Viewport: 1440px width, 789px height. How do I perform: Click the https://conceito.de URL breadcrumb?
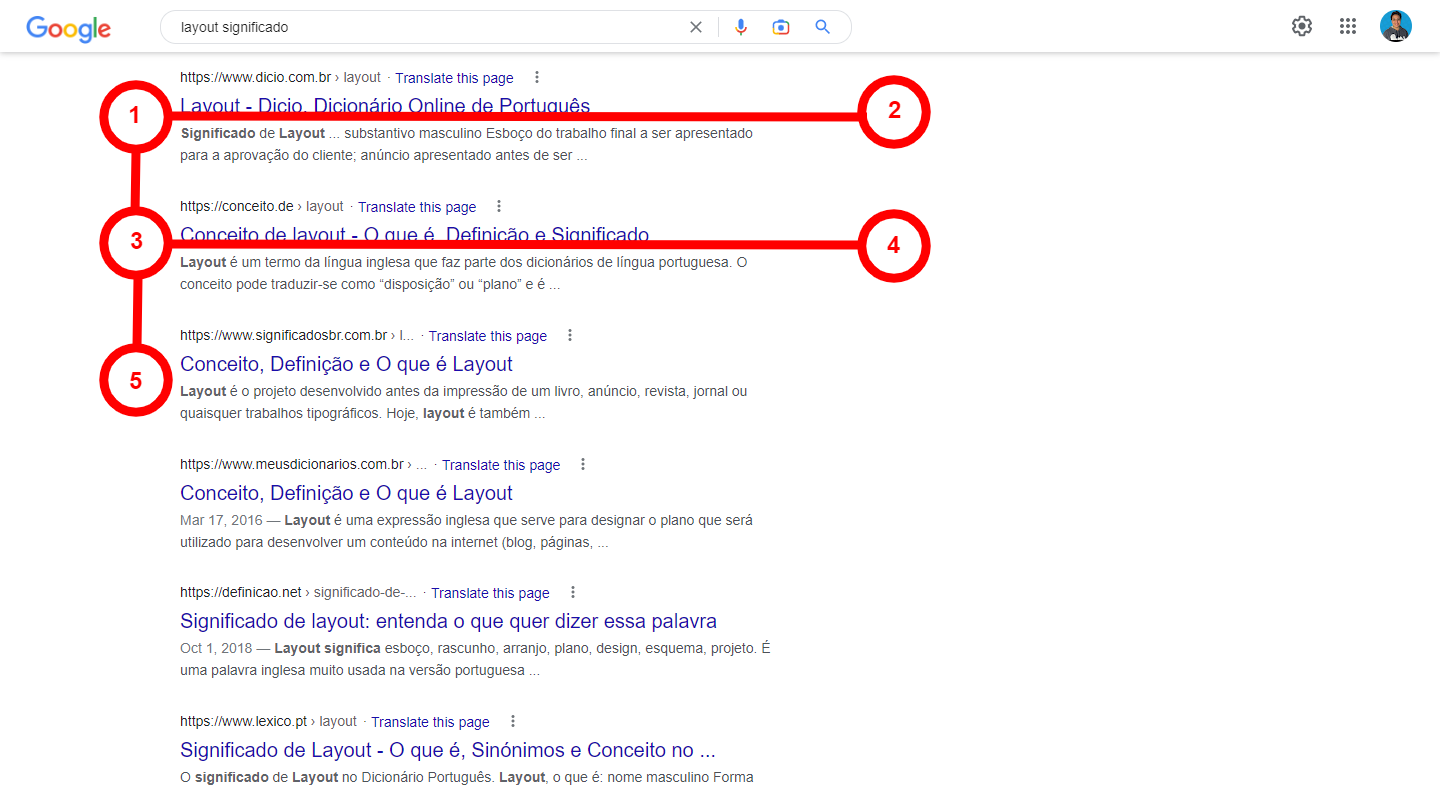click(262, 206)
